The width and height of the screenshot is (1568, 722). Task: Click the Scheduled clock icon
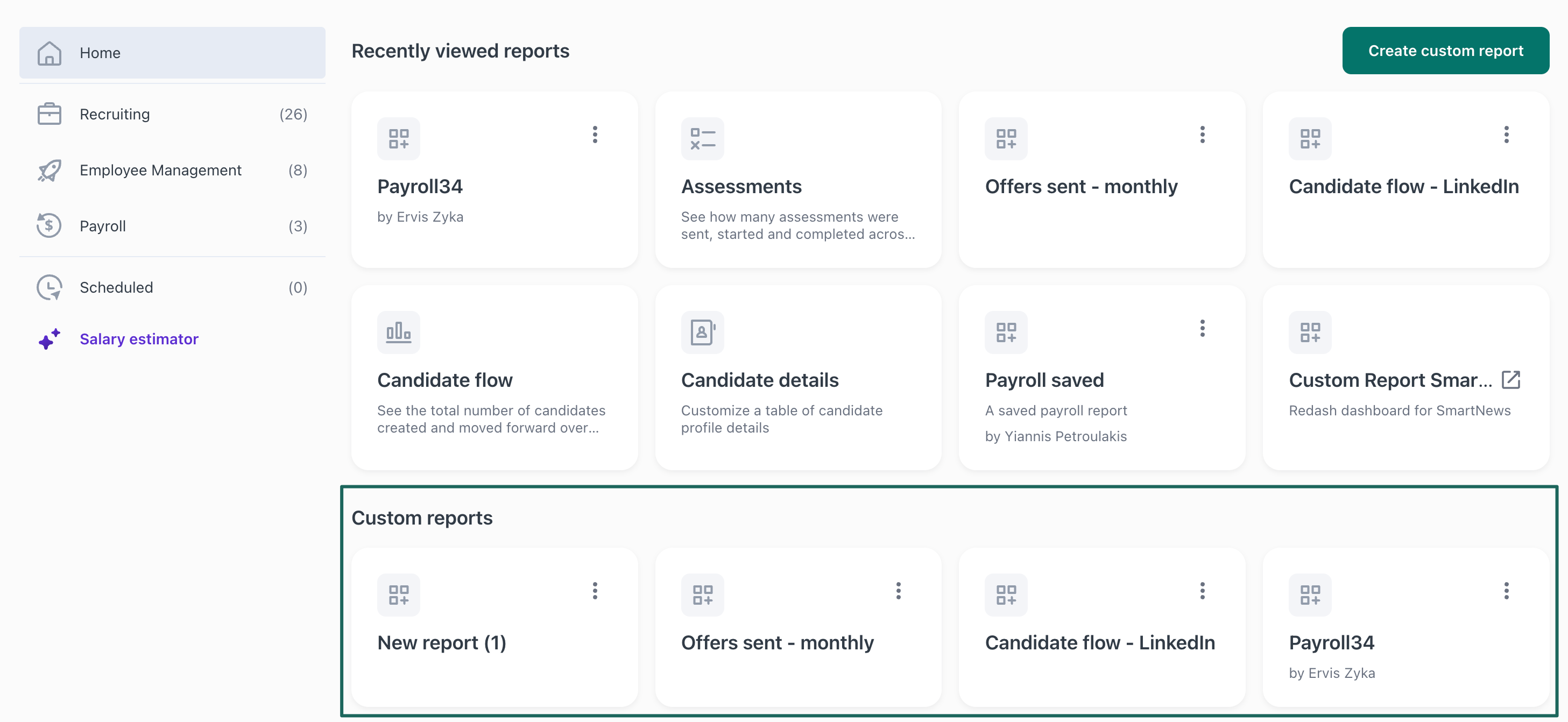click(50, 287)
